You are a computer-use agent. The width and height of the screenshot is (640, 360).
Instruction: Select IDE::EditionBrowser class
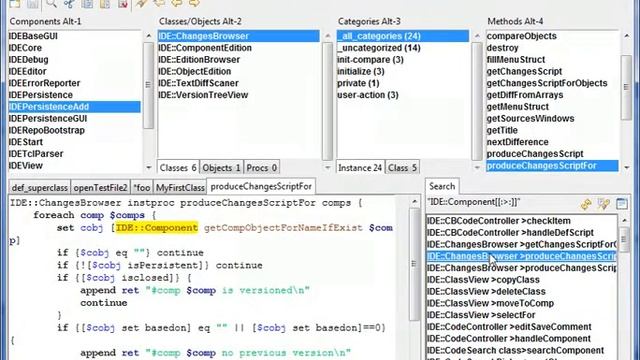pos(239,60)
